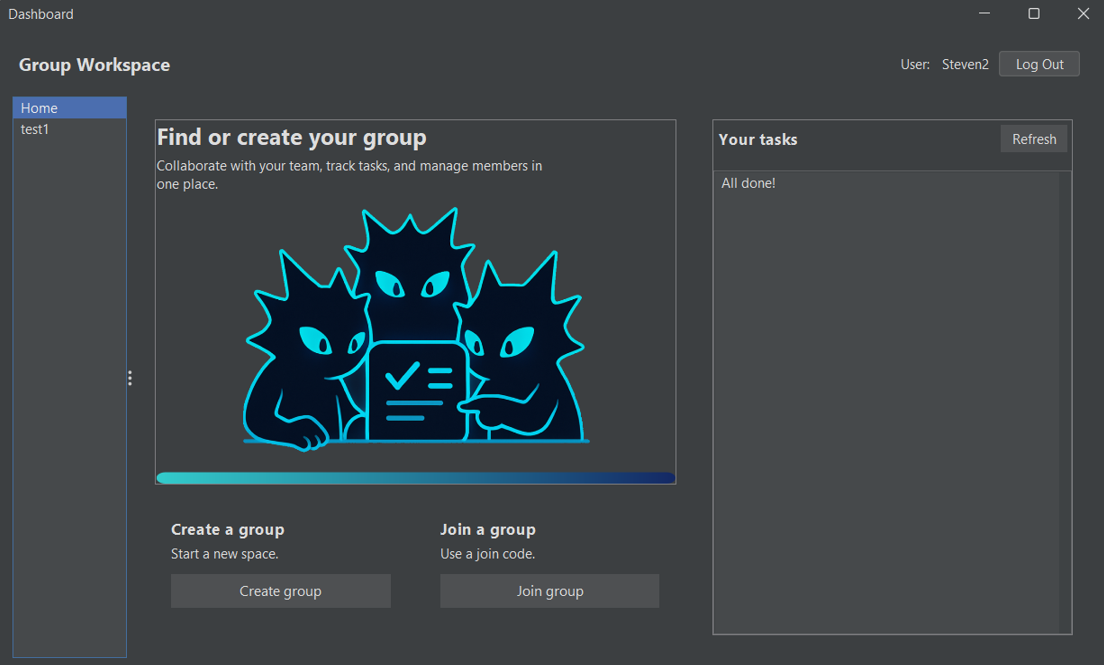The image size is (1104, 665).
Task: Close the Dashboard window
Action: click(1083, 13)
